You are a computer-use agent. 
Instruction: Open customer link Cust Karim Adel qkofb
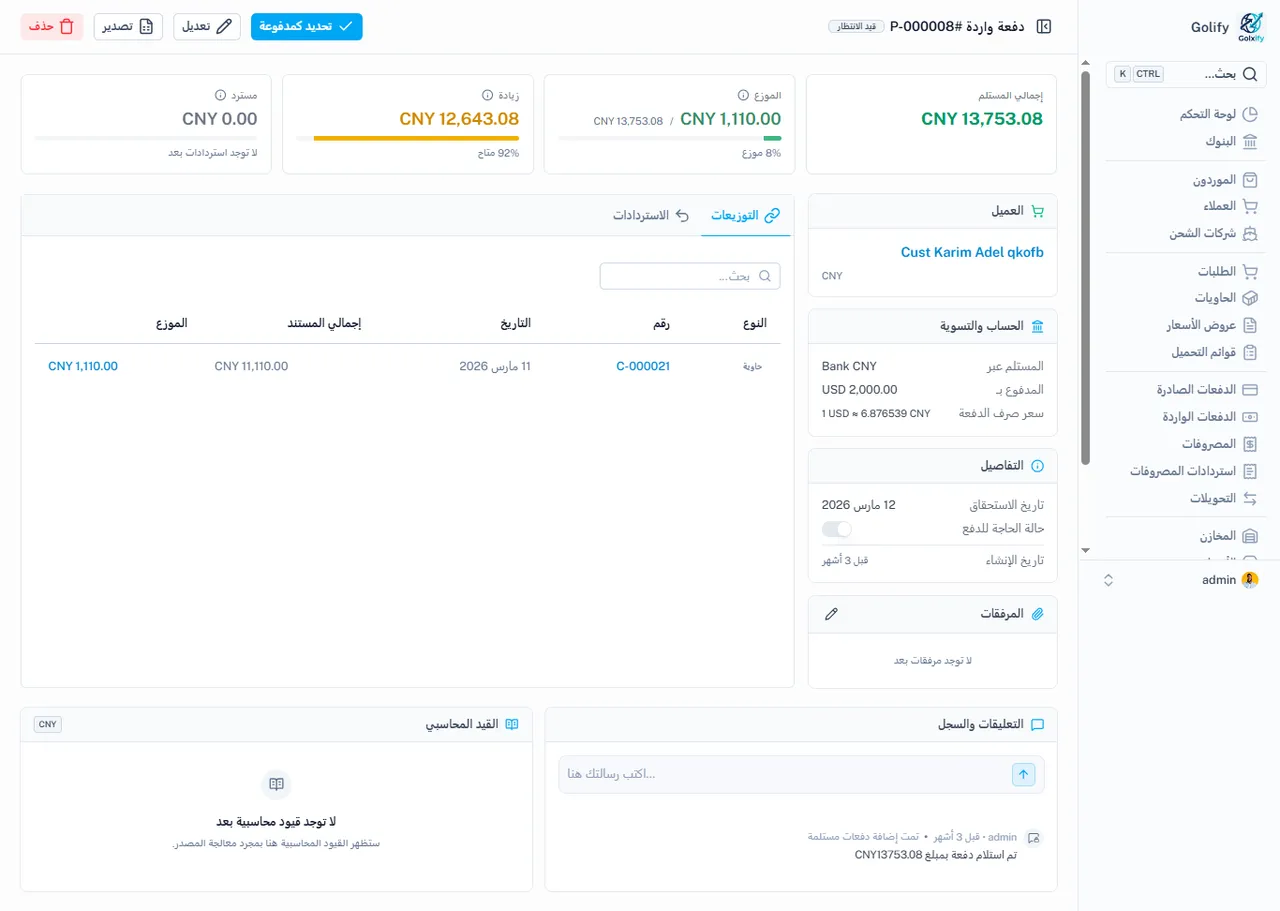972,253
